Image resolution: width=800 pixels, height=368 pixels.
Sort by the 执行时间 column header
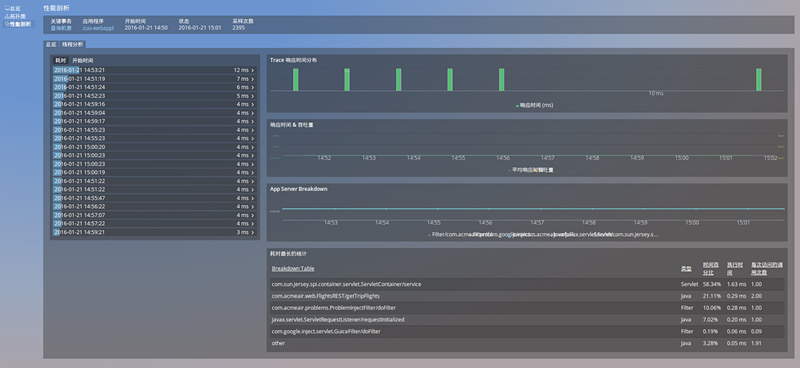click(x=735, y=269)
